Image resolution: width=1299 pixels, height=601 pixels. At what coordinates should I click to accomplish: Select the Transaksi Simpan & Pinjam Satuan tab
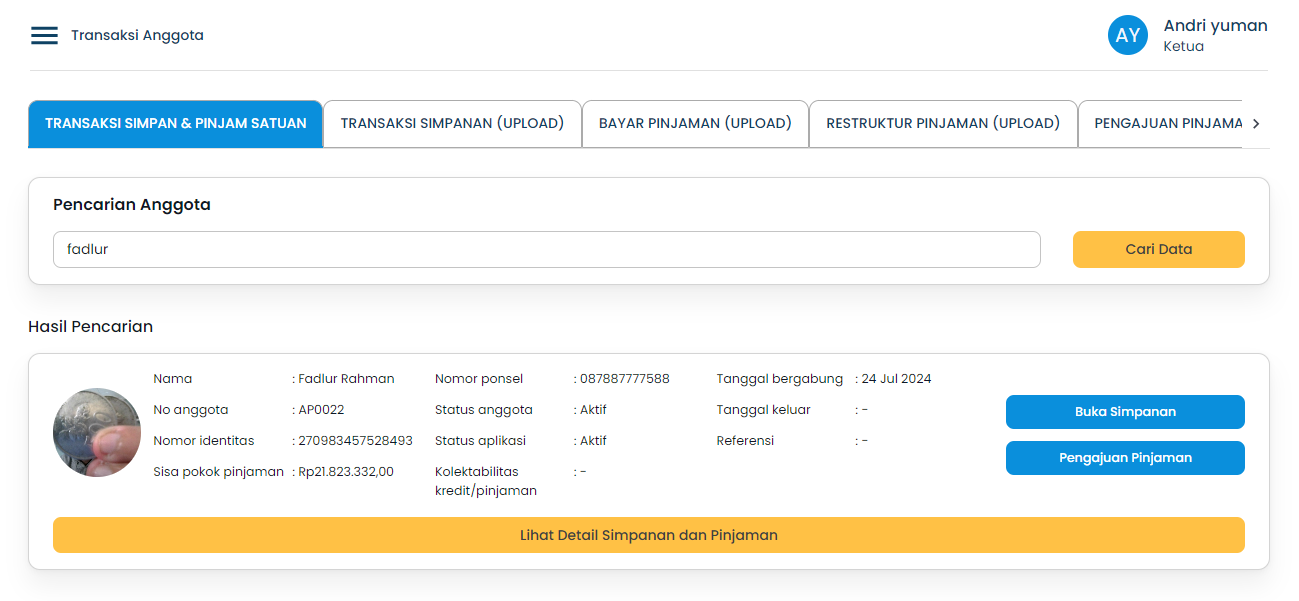point(175,123)
